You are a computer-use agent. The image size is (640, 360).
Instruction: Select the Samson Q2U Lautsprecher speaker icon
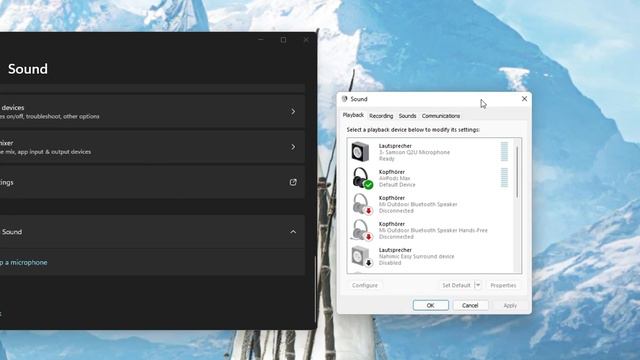pos(360,152)
